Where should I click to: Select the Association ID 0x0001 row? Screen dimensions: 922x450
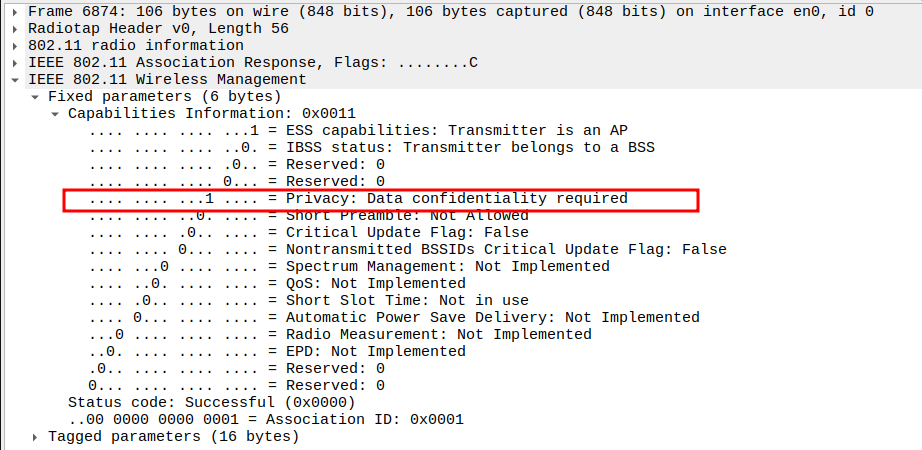pyautogui.click(x=266, y=420)
